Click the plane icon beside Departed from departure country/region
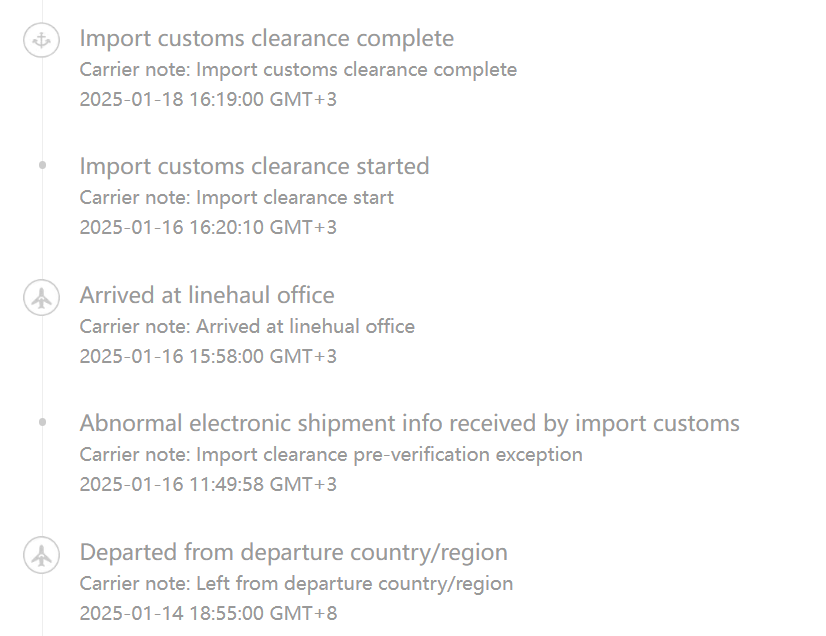826x636 pixels. tap(41, 554)
